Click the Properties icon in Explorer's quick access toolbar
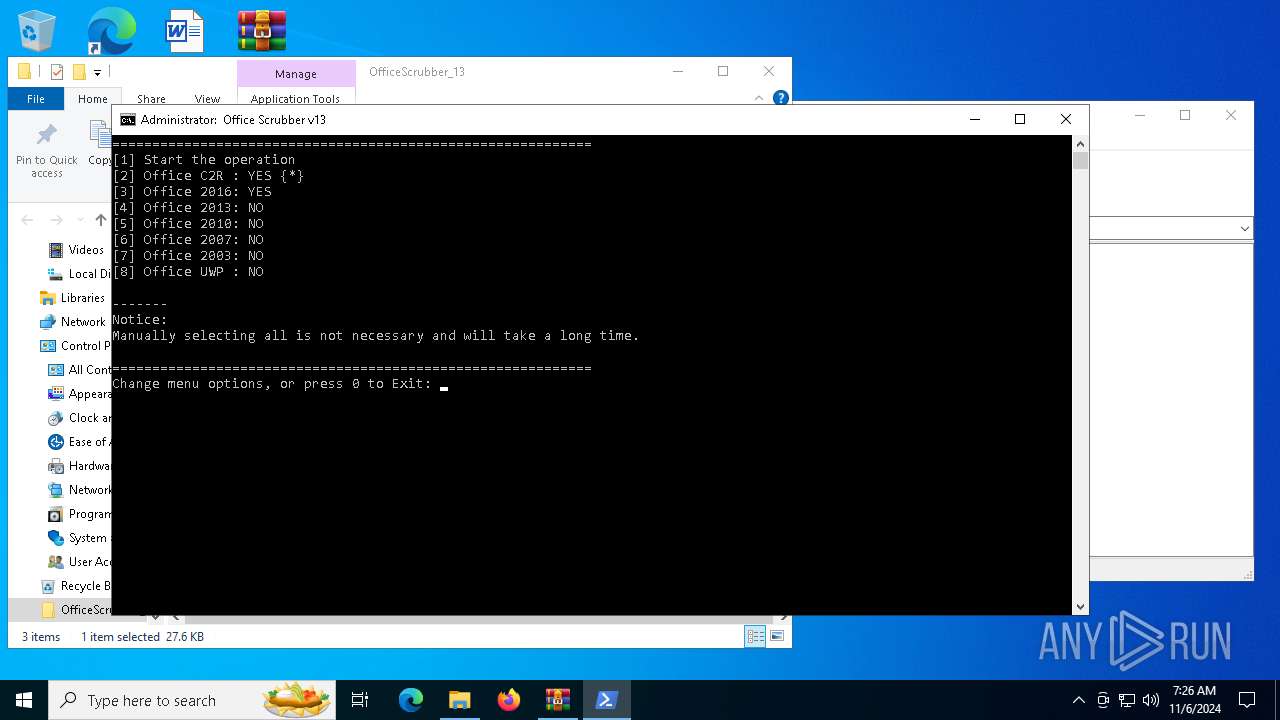The width and height of the screenshot is (1280, 720). click(57, 72)
